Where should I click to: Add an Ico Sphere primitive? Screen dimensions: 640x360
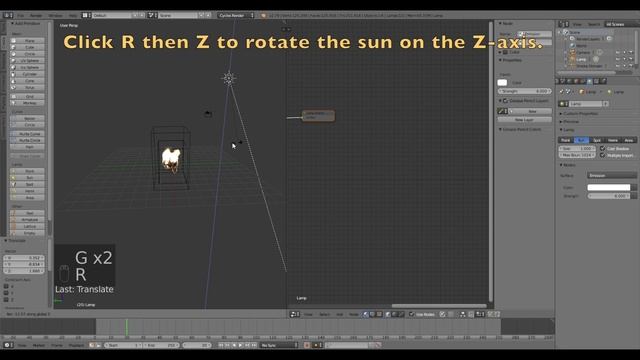pos(28,67)
